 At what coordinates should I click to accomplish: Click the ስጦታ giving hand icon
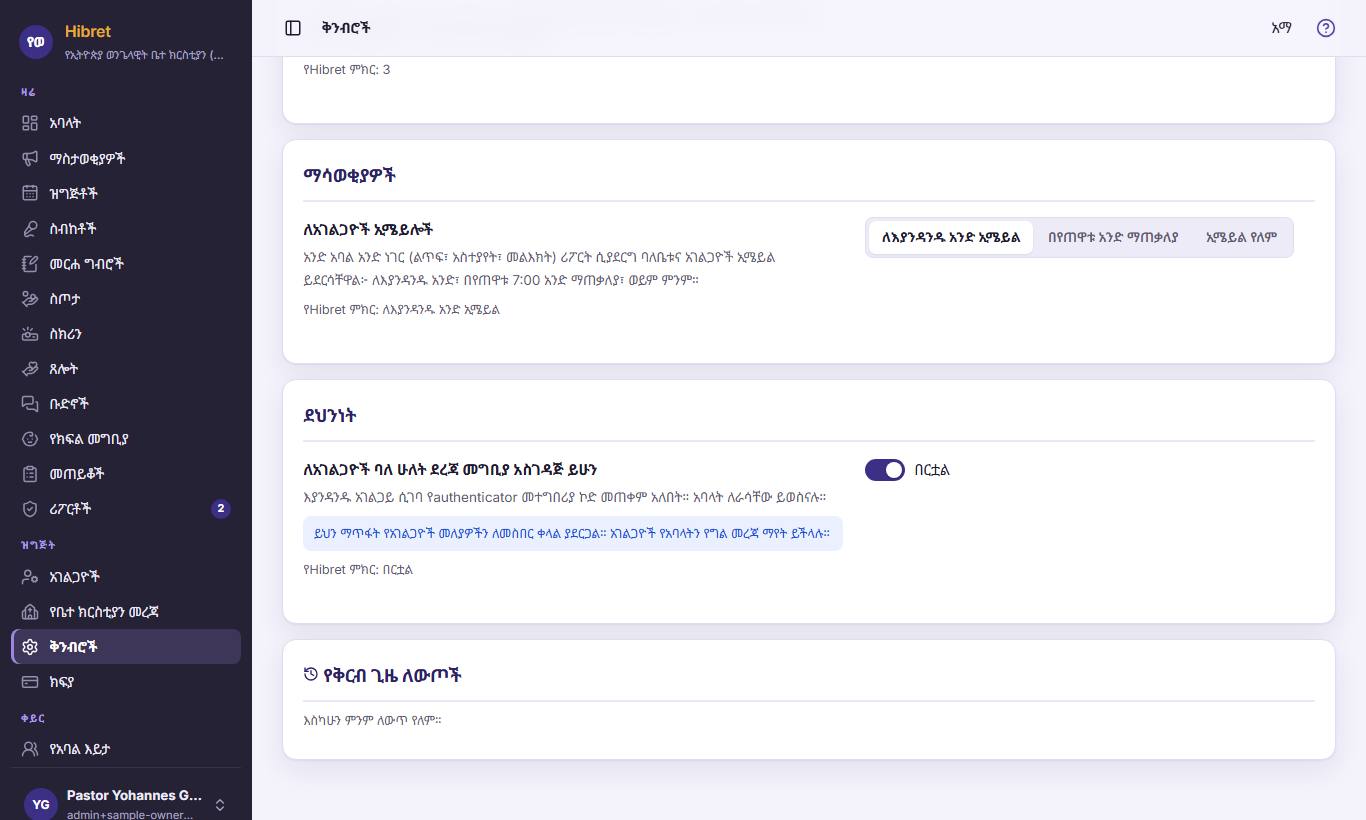click(30, 298)
